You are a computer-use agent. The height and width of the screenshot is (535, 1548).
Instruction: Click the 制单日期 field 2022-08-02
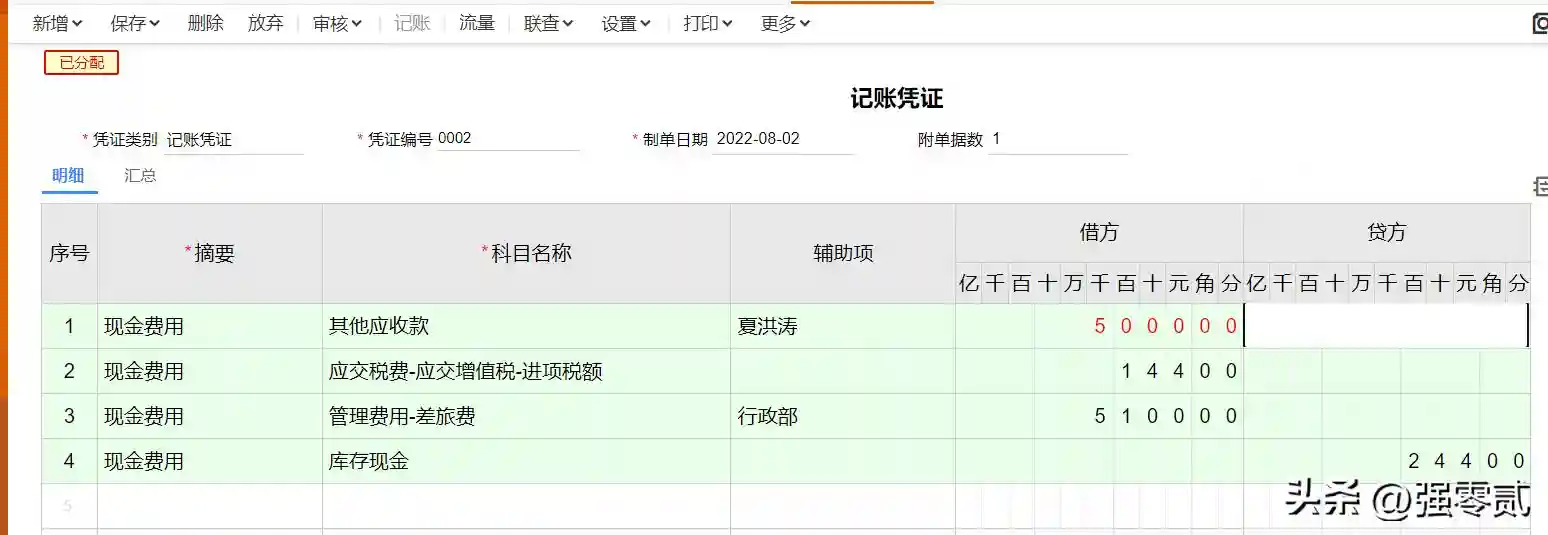(782, 139)
